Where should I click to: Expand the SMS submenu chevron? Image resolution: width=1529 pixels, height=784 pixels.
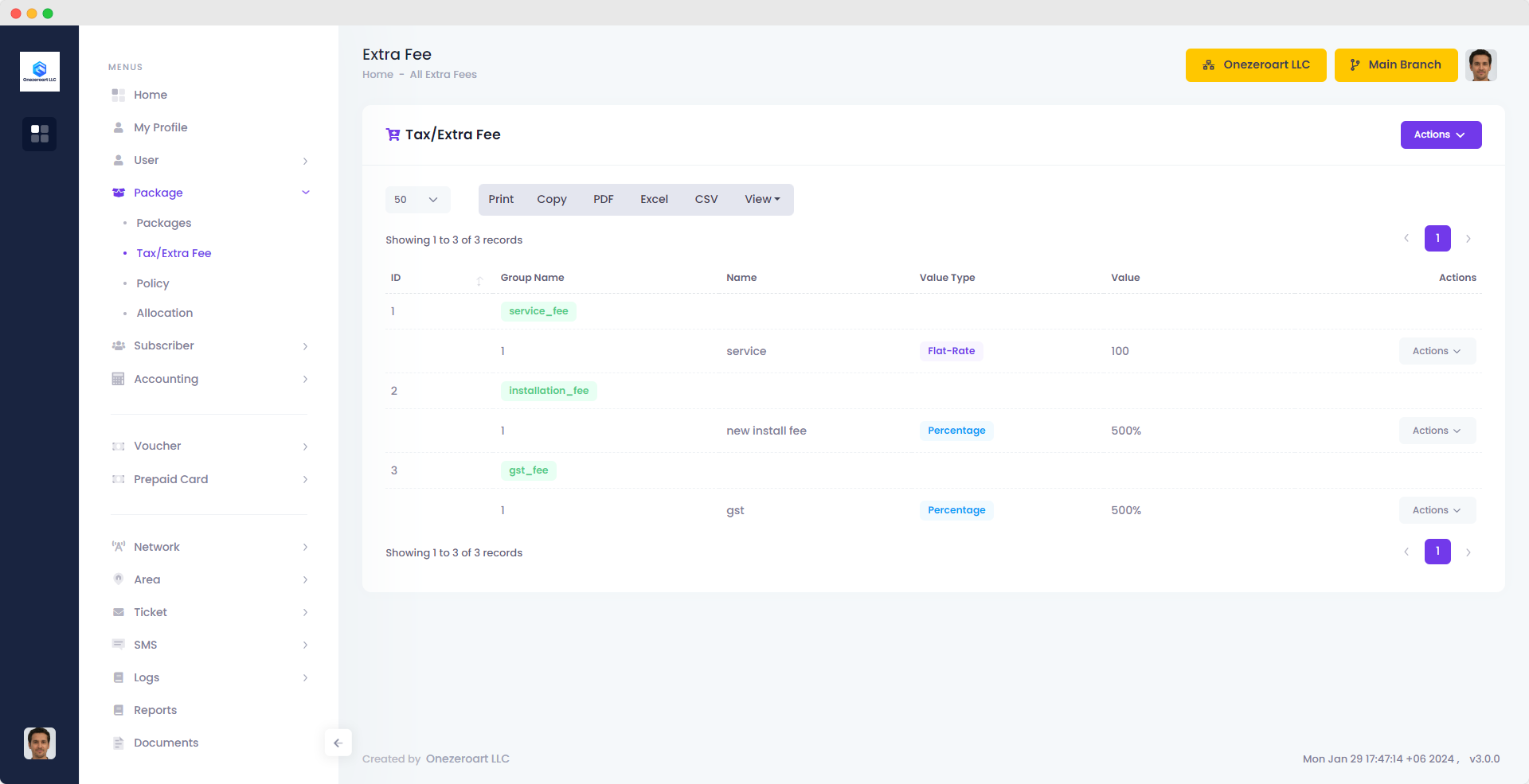[306, 645]
